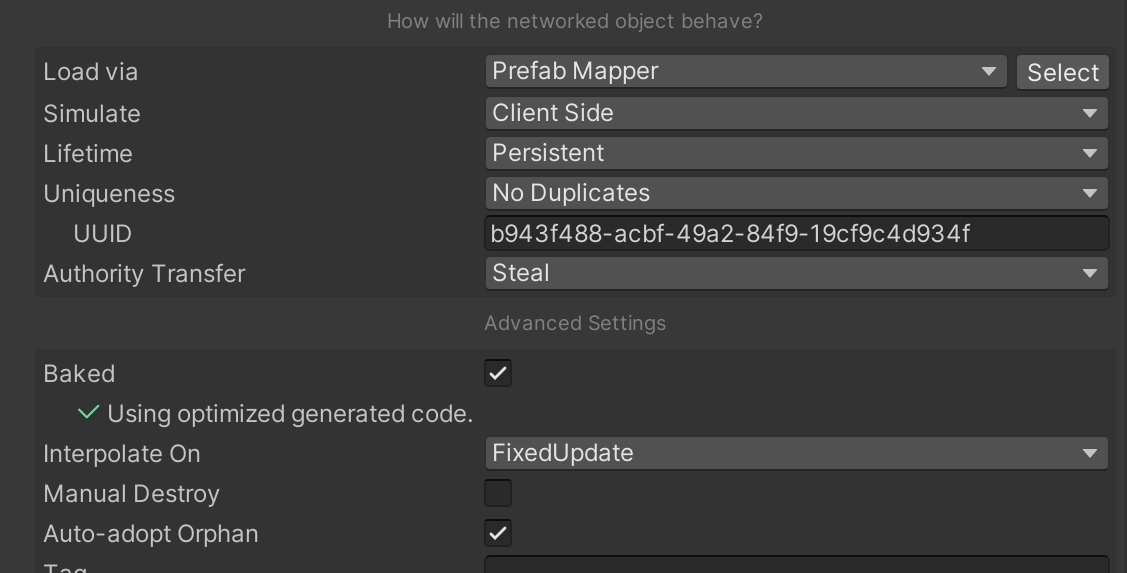Open the Authority Transfer dropdown showing Steal
The width and height of the screenshot is (1127, 573).
pos(796,273)
